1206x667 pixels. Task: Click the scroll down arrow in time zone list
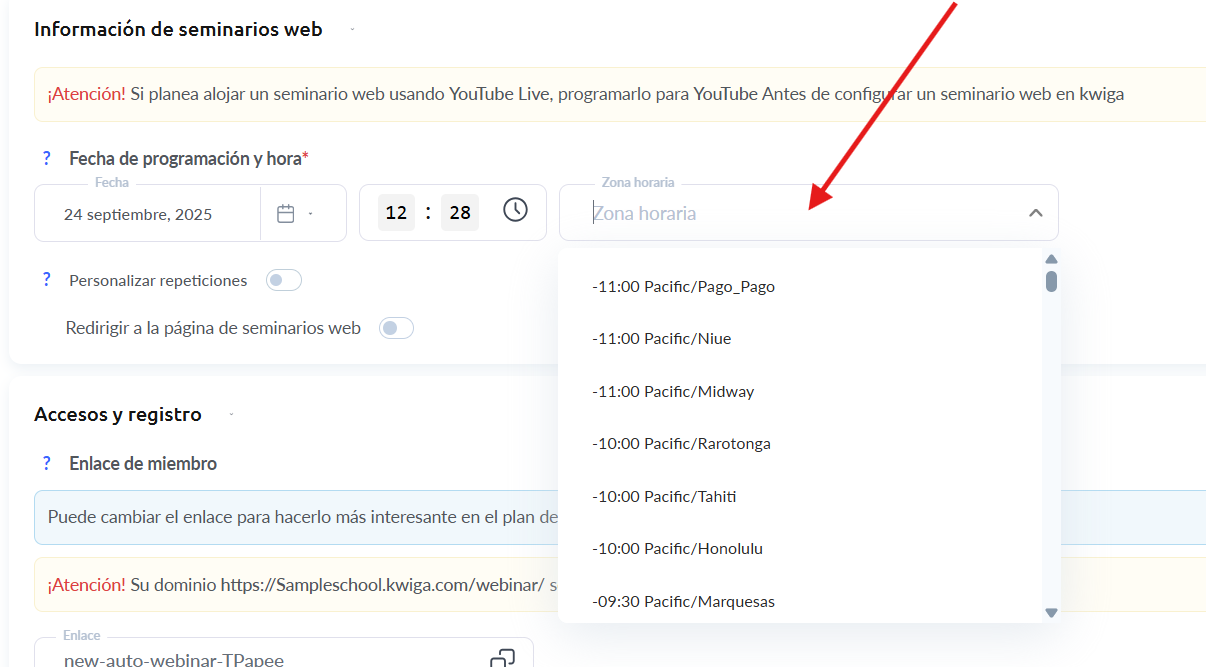click(x=1051, y=612)
